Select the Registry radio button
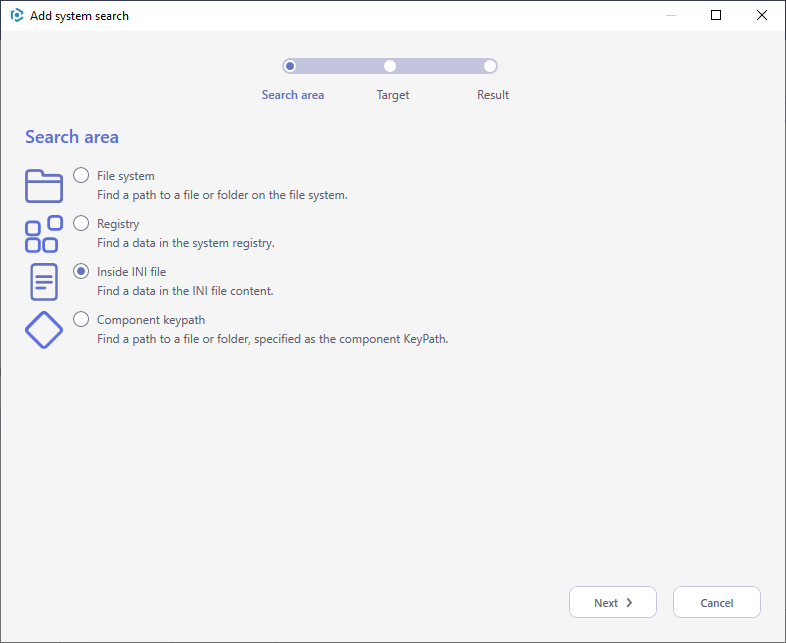Screen dimensions: 786x643 tap(81, 223)
